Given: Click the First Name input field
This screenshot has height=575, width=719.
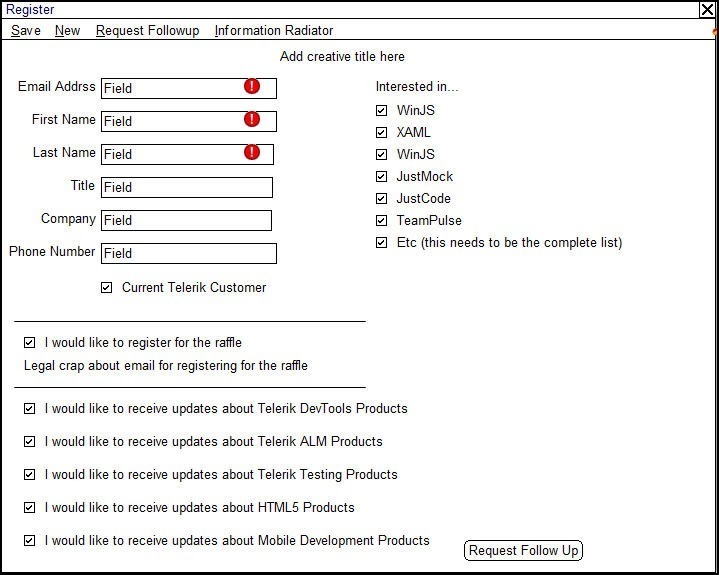Looking at the screenshot, I should click(x=189, y=121).
